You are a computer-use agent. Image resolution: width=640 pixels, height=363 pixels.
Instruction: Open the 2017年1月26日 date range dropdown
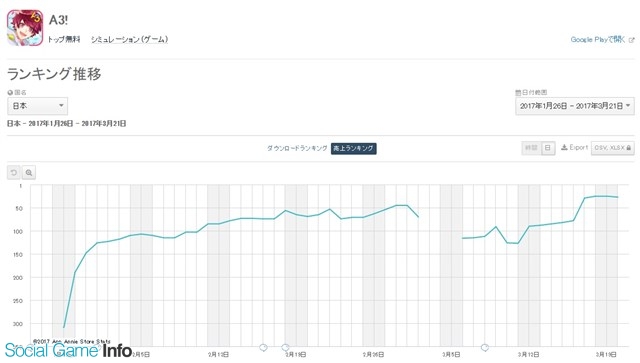coord(575,106)
